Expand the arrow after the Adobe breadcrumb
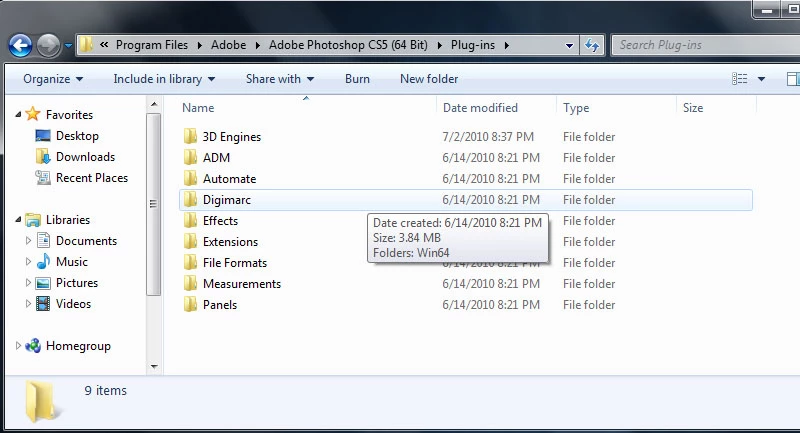The width and height of the screenshot is (800, 433). pyautogui.click(x=258, y=45)
